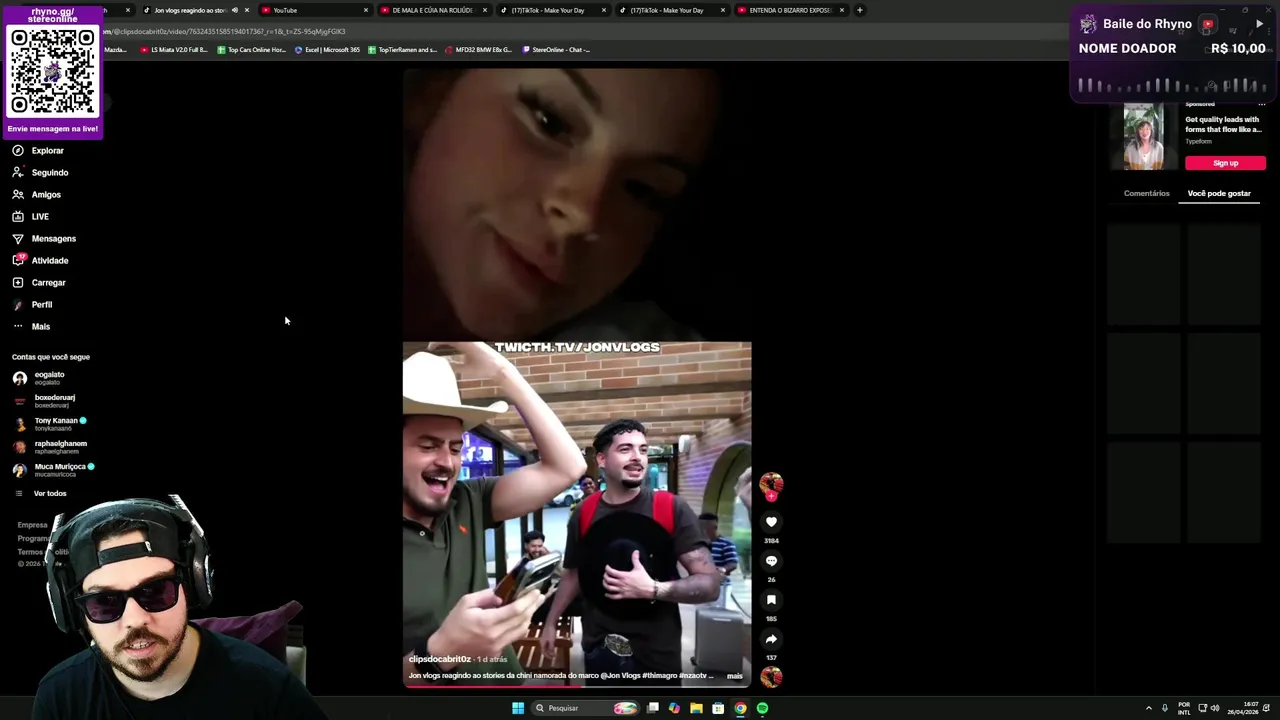The width and height of the screenshot is (1280, 720).
Task: Open the 'Top Cars Online Hor...' bookmark
Action: coord(252,49)
